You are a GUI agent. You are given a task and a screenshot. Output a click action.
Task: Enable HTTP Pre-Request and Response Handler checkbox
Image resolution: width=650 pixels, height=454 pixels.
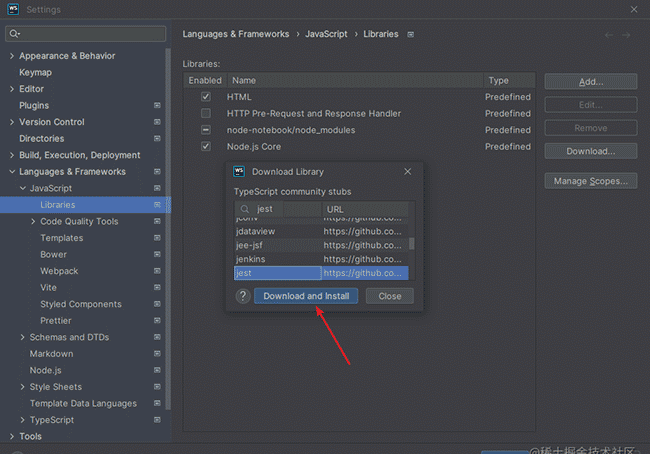coord(206,113)
